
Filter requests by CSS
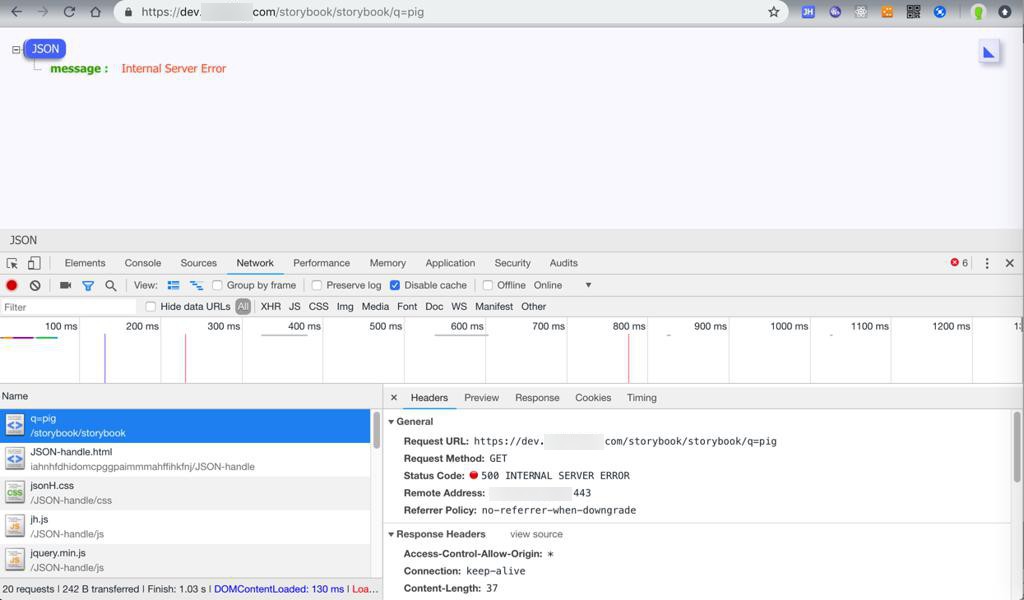tap(319, 306)
